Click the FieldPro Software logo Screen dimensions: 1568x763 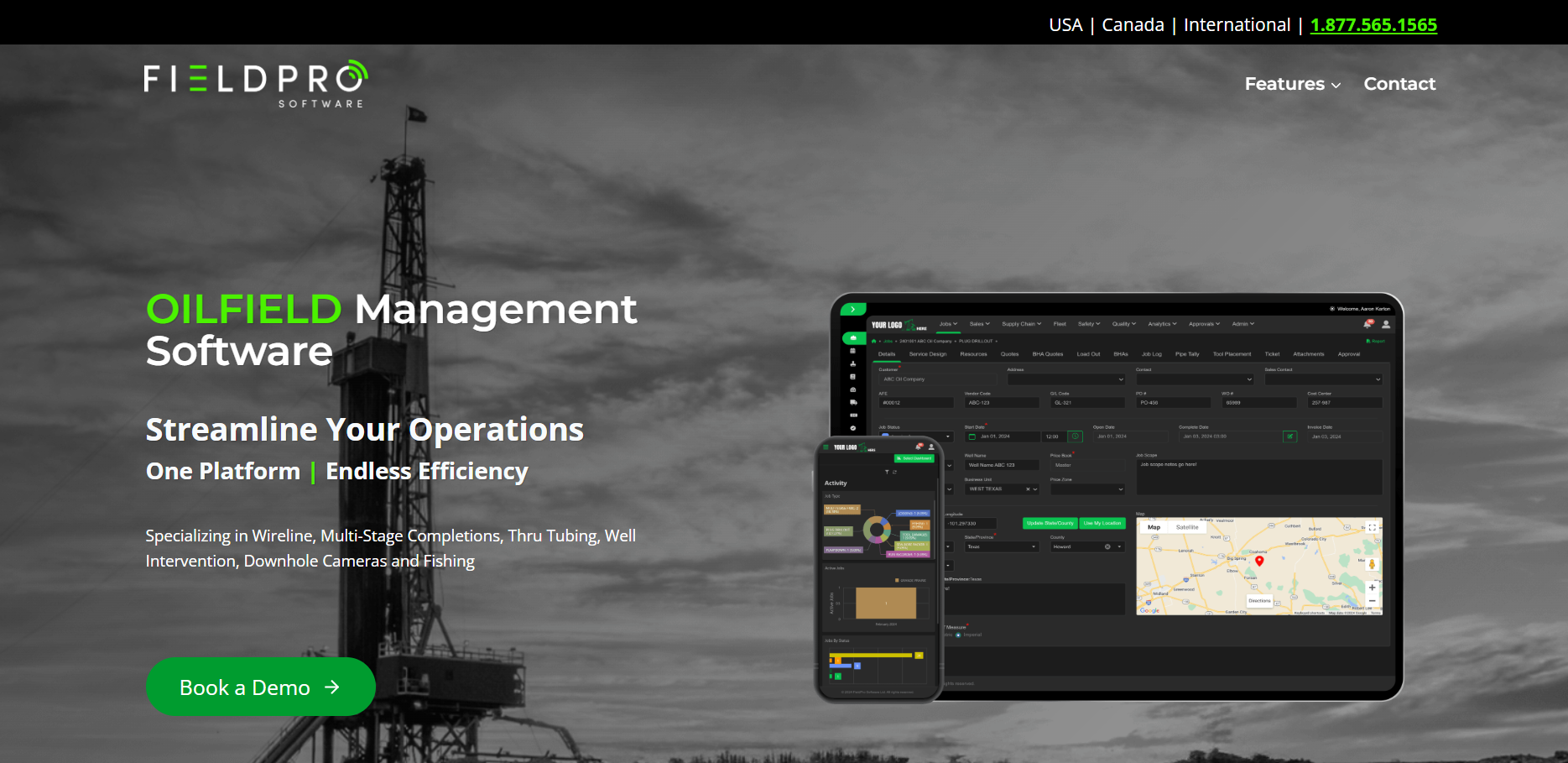[256, 84]
